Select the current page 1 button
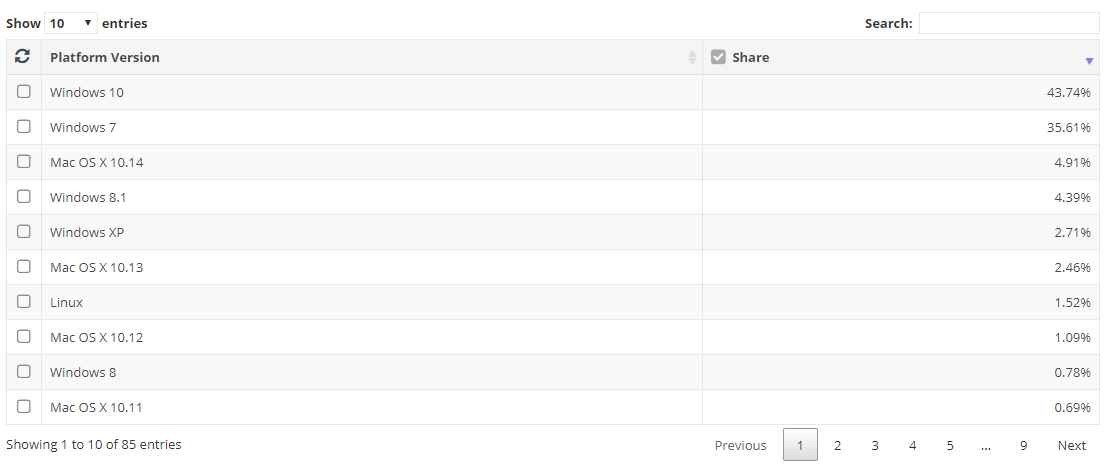The height and width of the screenshot is (464, 1109). point(800,445)
